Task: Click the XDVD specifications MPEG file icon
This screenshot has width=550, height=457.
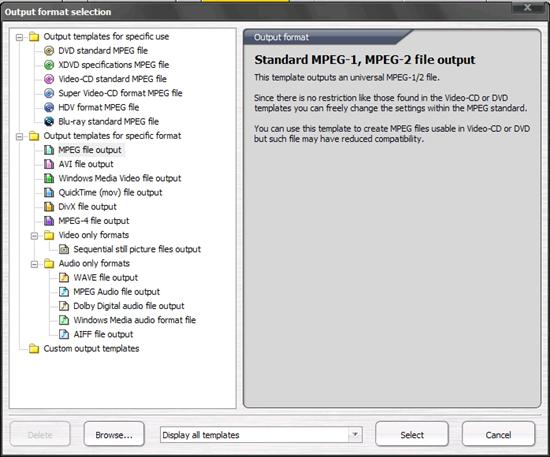Action: (49, 65)
